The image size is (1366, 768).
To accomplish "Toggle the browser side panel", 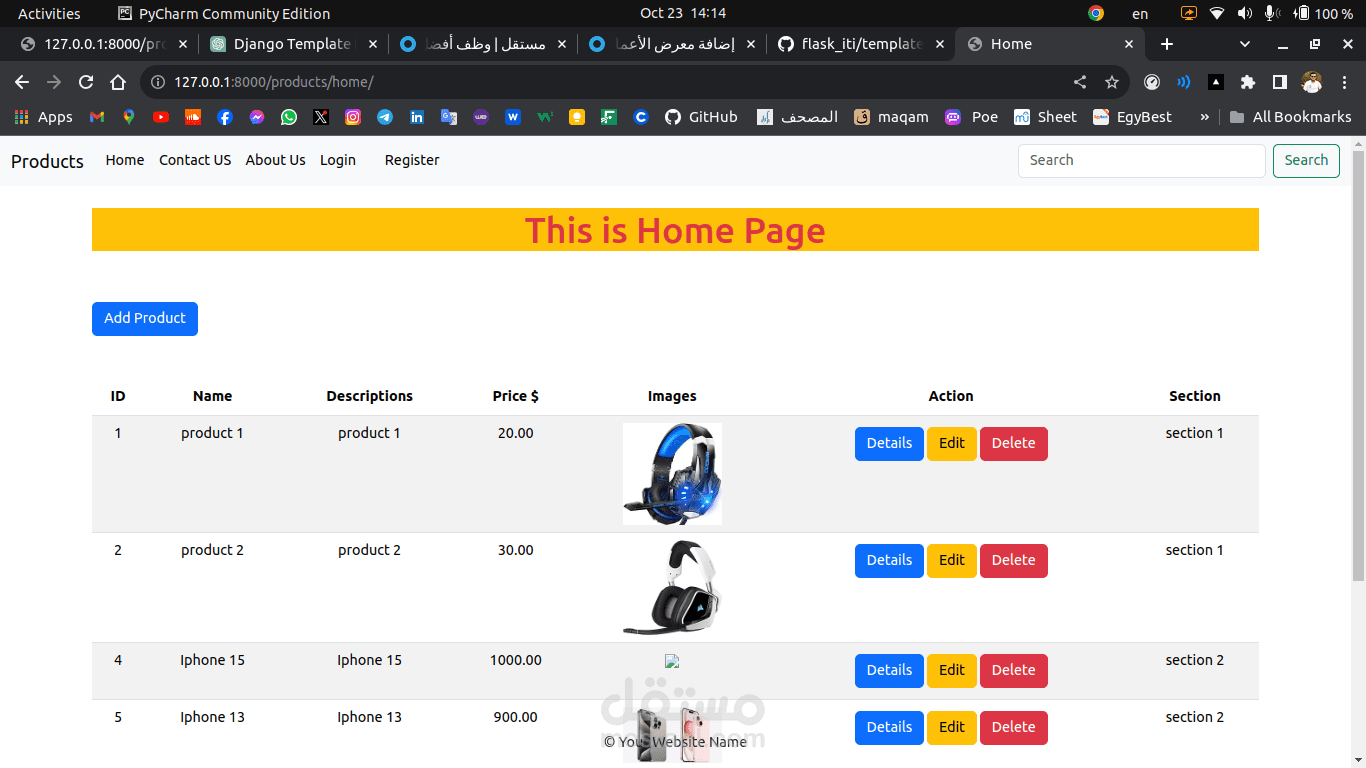I will tap(1280, 82).
